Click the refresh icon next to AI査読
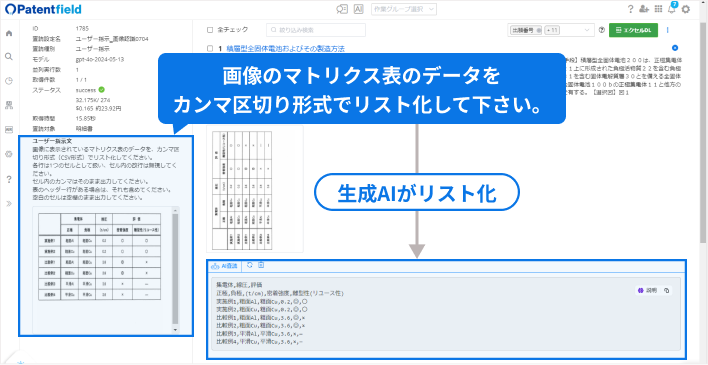 pos(250,265)
